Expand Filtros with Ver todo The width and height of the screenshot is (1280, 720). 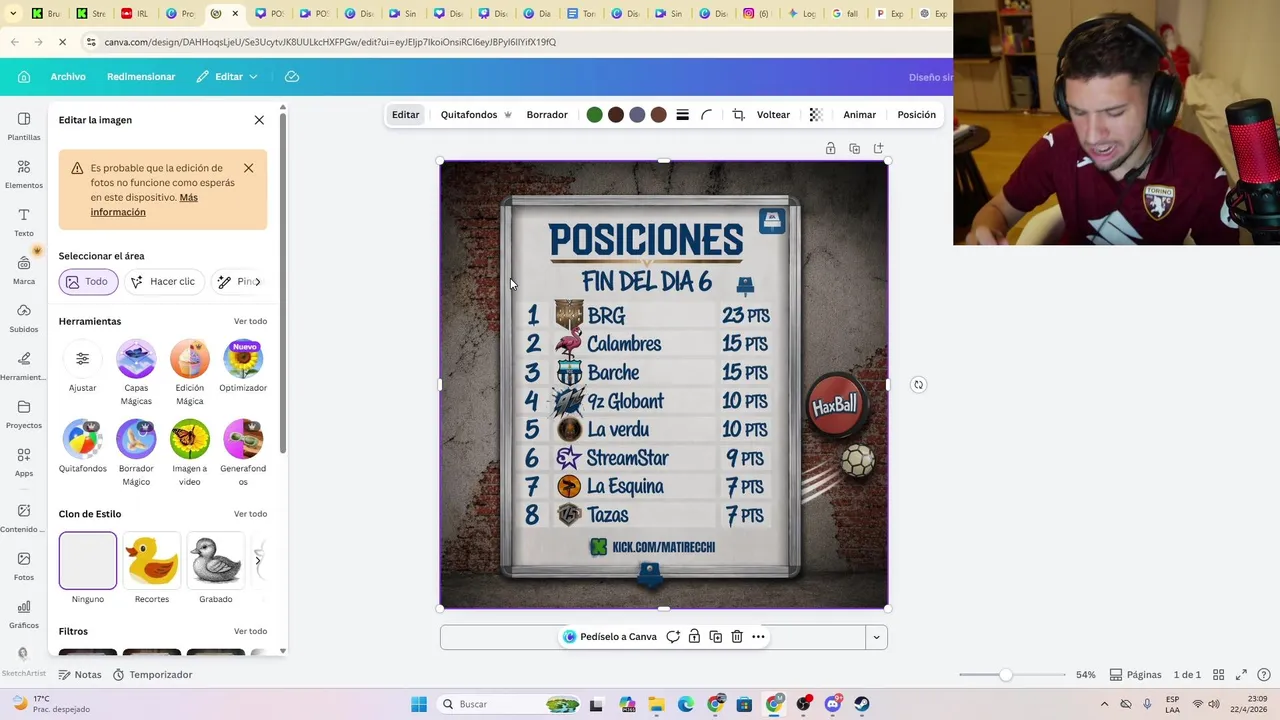pyautogui.click(x=250, y=631)
